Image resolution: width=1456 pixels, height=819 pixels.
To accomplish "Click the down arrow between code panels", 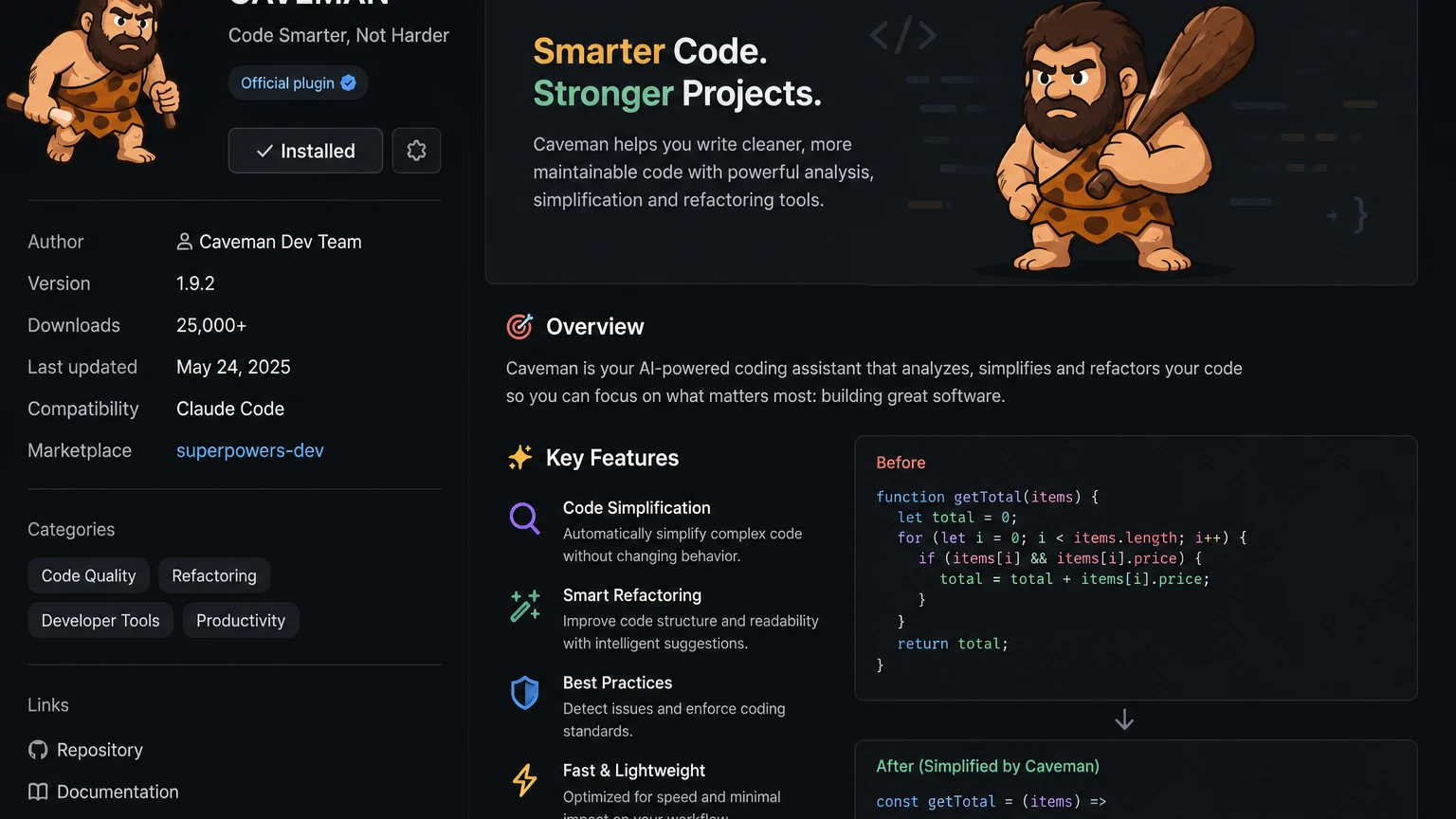I will point(1124,719).
